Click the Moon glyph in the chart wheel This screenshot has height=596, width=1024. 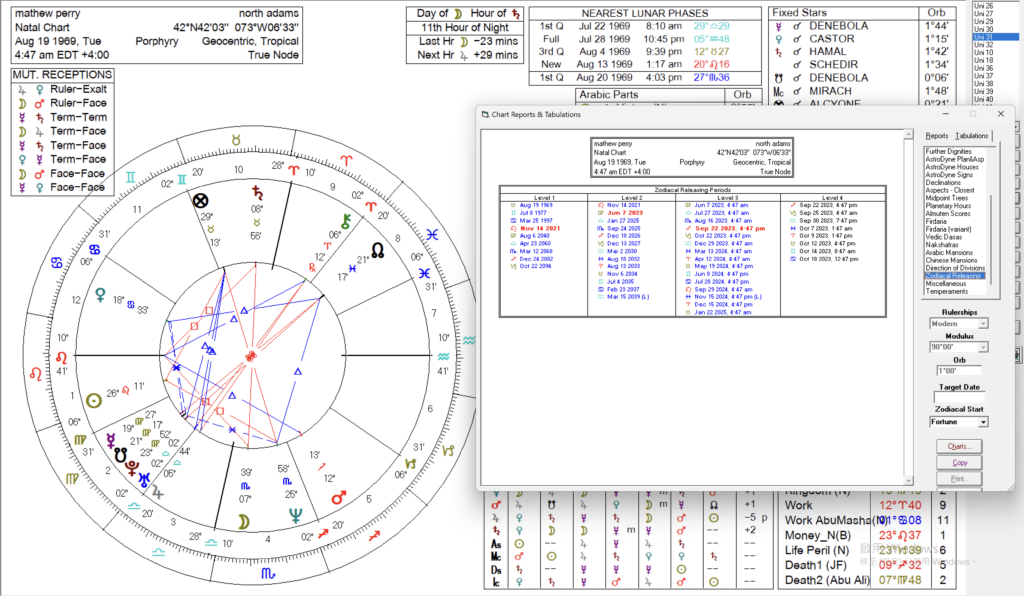point(243,520)
